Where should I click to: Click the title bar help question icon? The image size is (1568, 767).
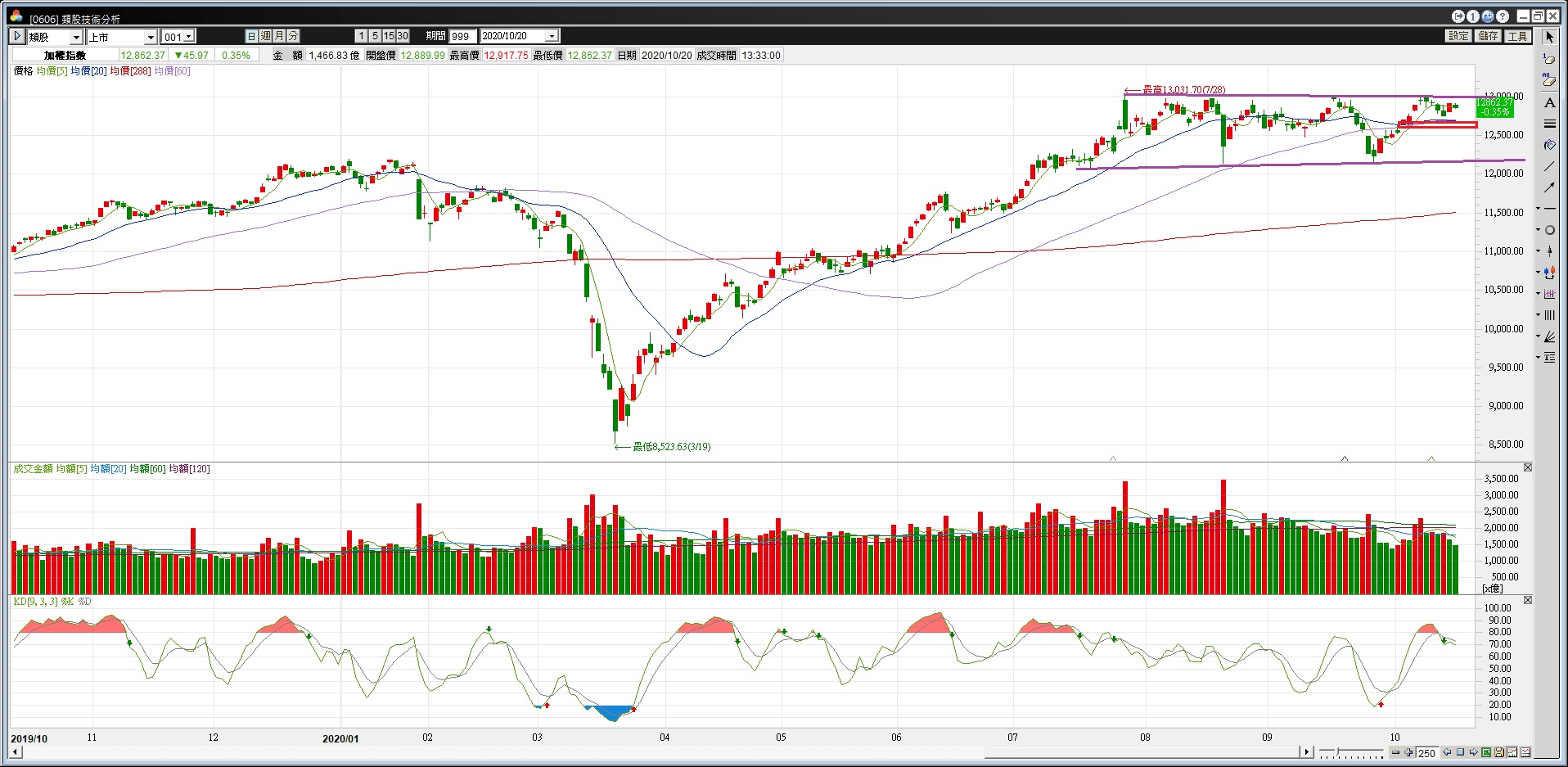tap(1503, 16)
